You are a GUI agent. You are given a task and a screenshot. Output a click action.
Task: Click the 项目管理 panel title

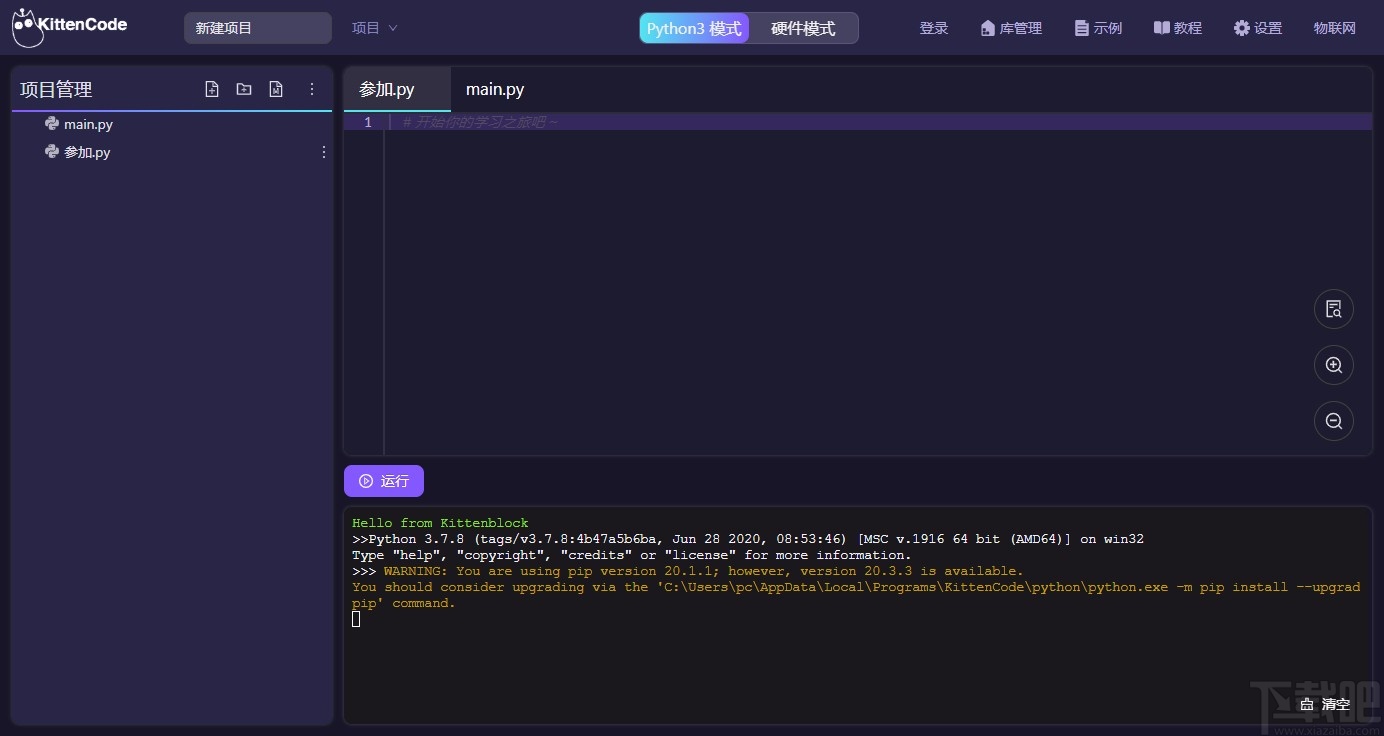point(56,89)
